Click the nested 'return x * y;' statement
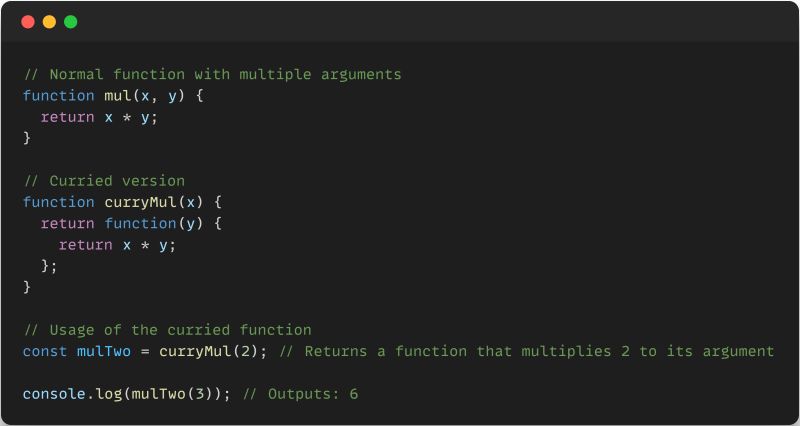 (117, 245)
